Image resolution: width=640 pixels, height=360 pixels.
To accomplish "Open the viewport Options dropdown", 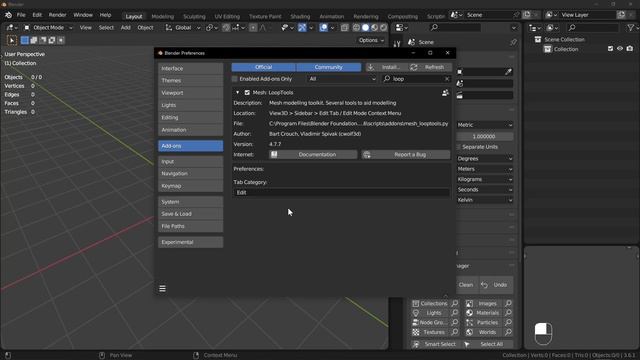I will pos(371,40).
